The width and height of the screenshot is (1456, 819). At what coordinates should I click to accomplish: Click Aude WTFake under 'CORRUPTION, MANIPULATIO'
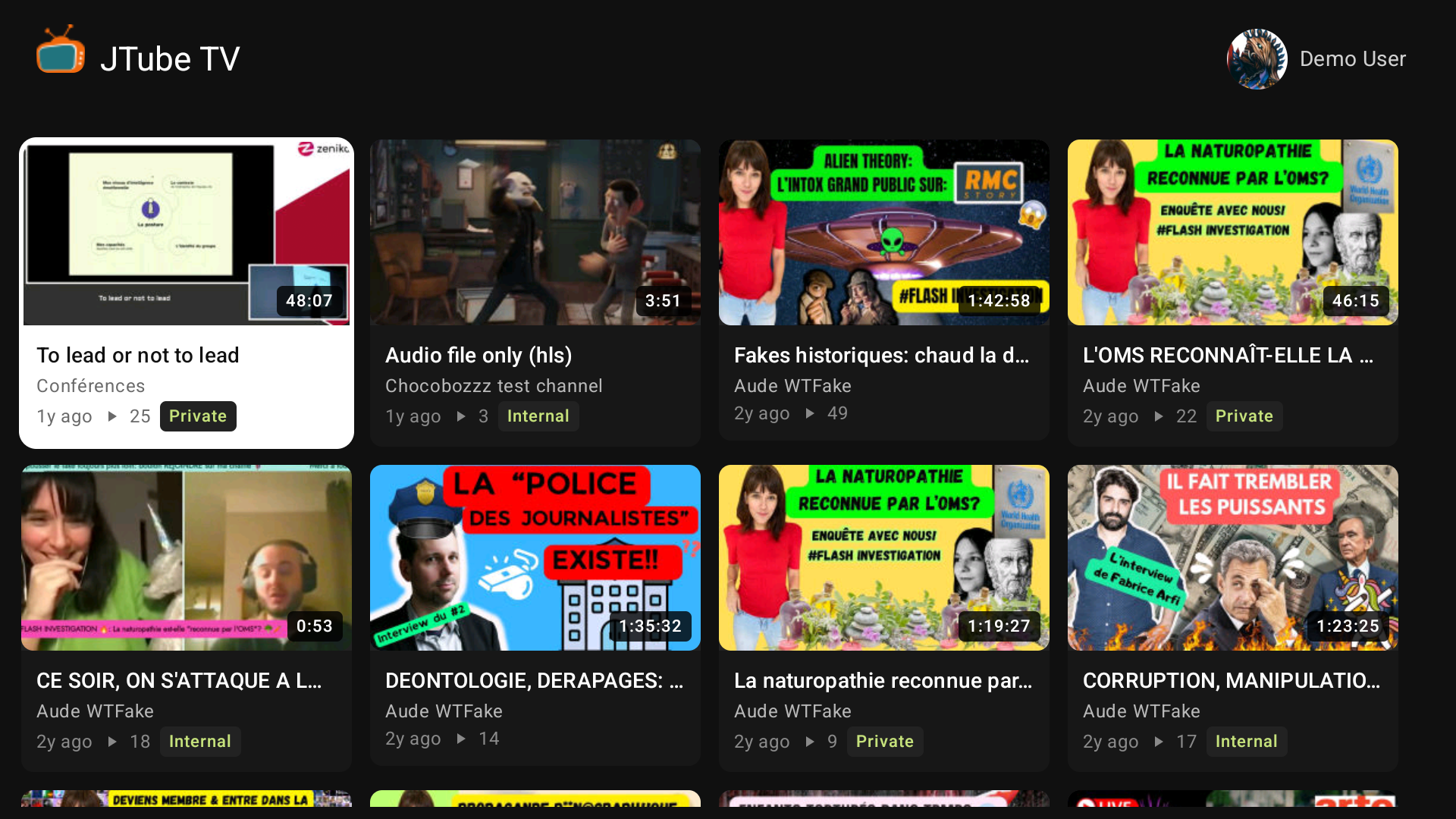point(1141,711)
